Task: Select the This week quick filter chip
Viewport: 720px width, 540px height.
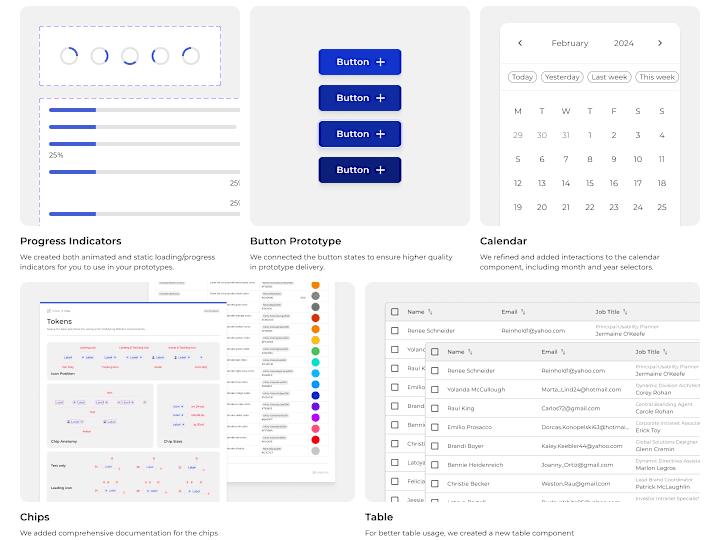Action: coord(657,77)
